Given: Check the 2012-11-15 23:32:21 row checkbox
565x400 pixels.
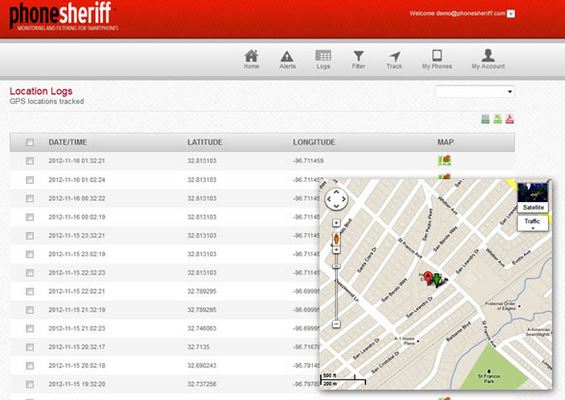Looking at the screenshot, I should click(x=30, y=236).
